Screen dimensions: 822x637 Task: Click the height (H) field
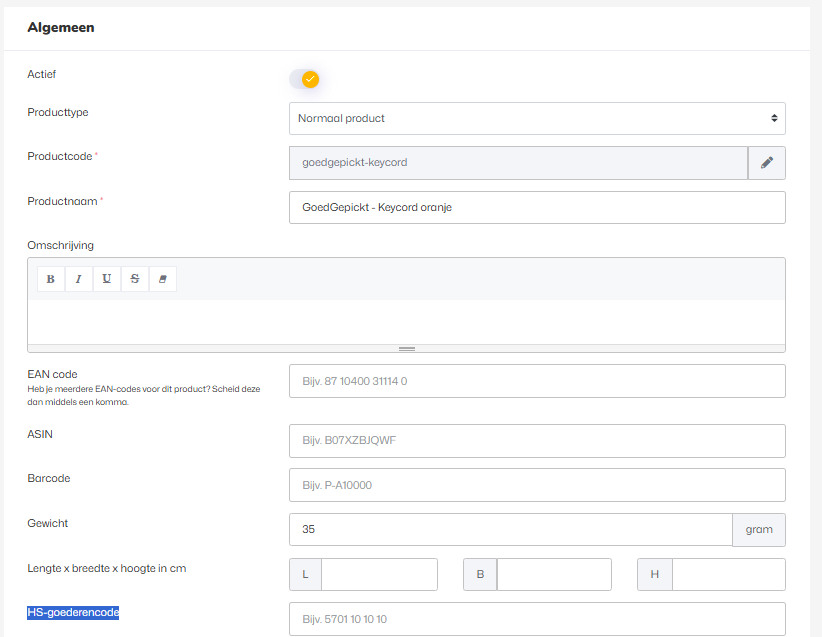tap(728, 575)
